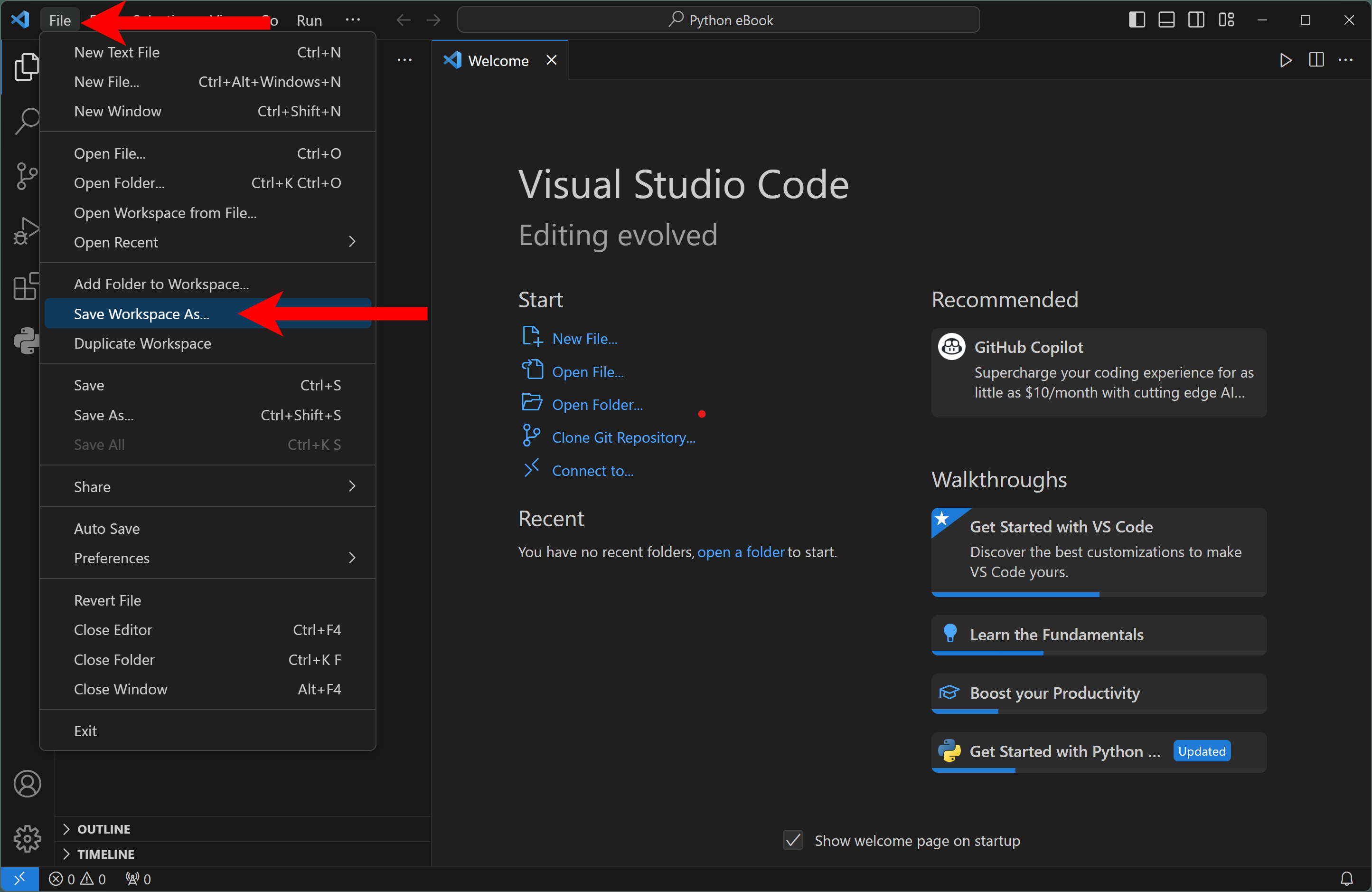Open the Search view icon

pyautogui.click(x=26, y=121)
